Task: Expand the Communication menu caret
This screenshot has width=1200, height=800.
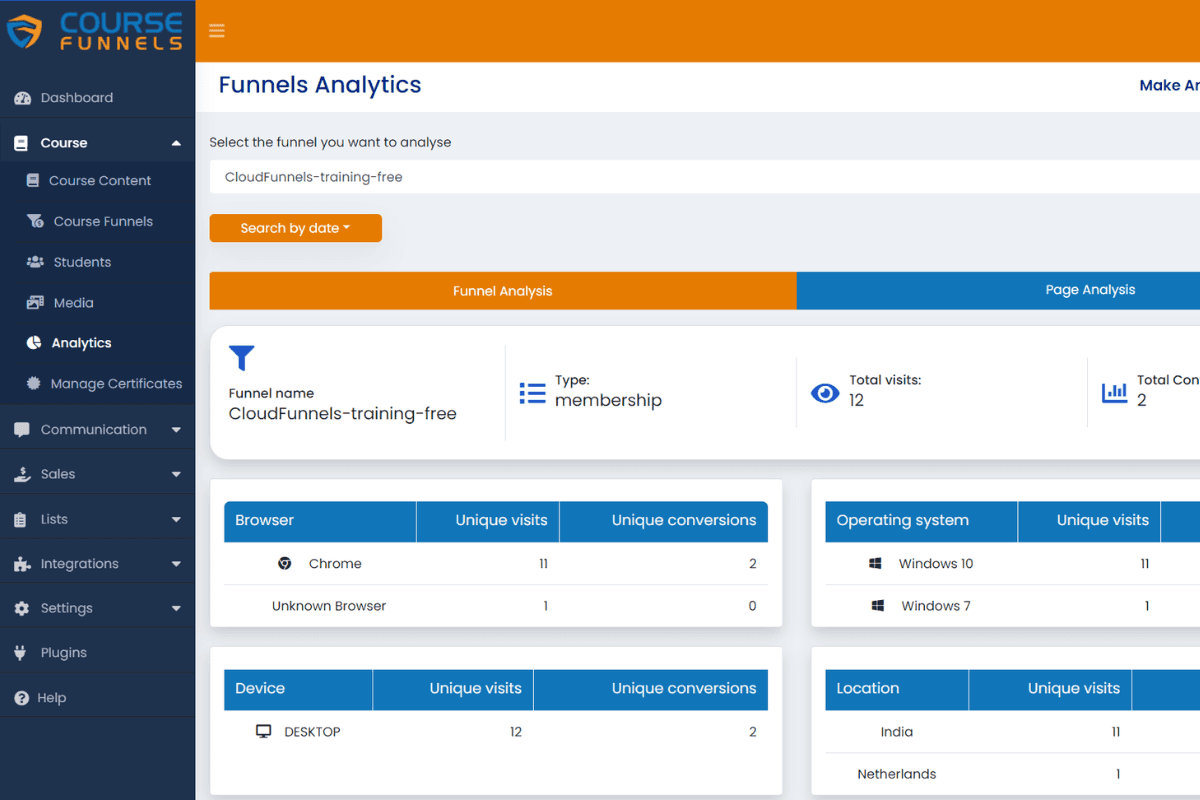Action: [176, 430]
